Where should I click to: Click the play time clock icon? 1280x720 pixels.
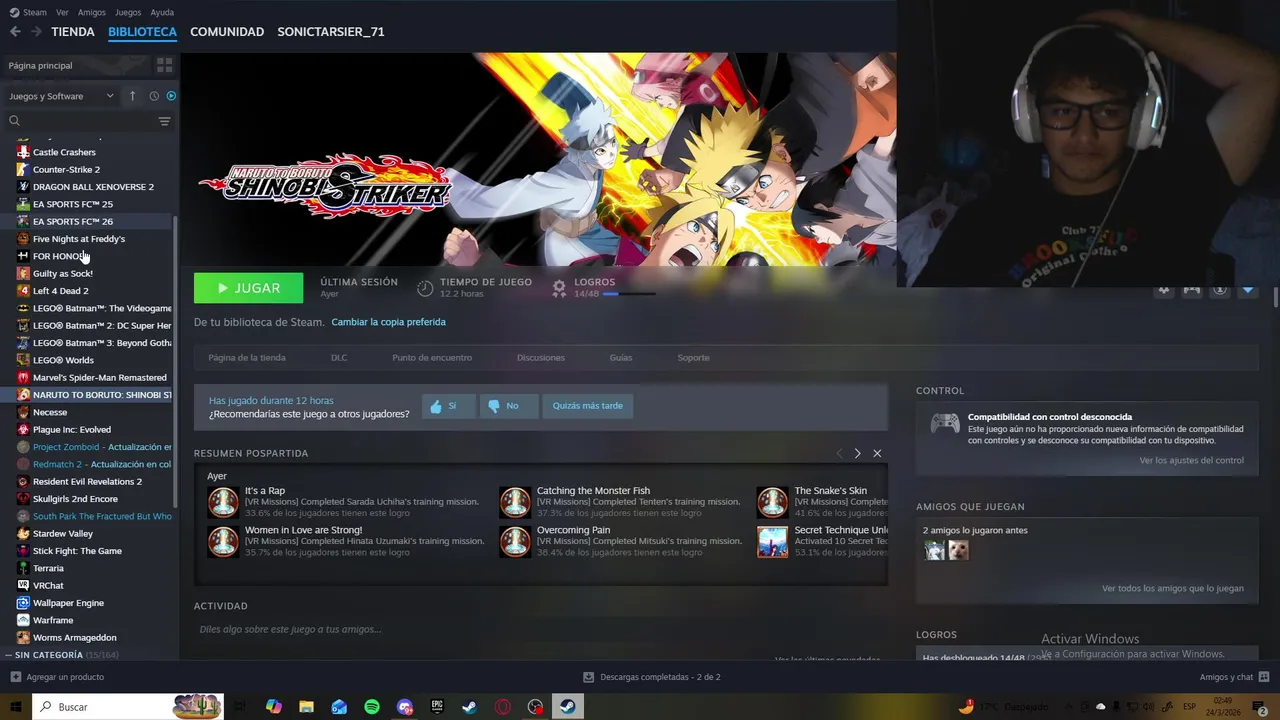[x=425, y=288]
